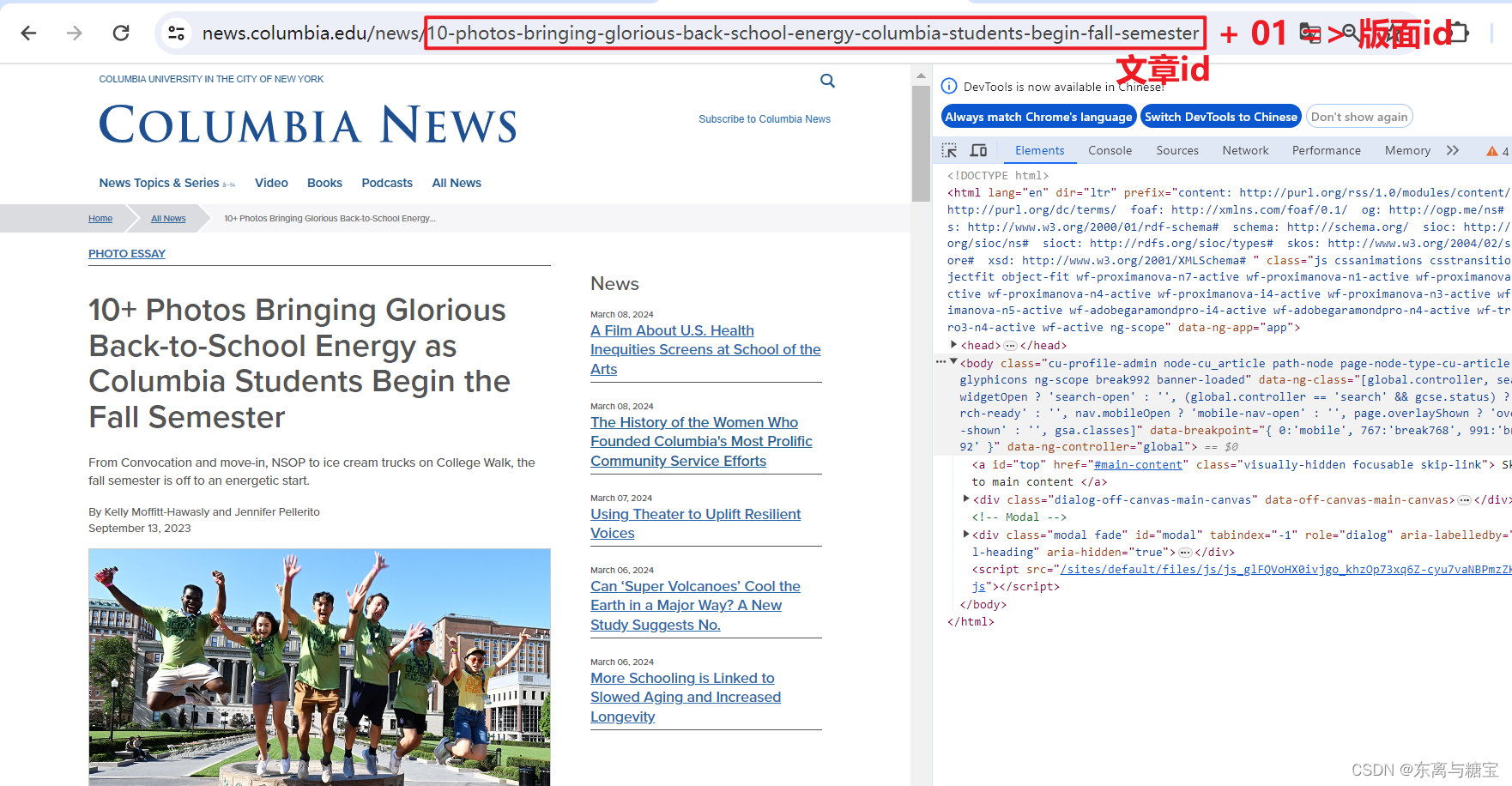1512x786 pixels.
Task: Select the closing body tag line
Action: point(983,604)
